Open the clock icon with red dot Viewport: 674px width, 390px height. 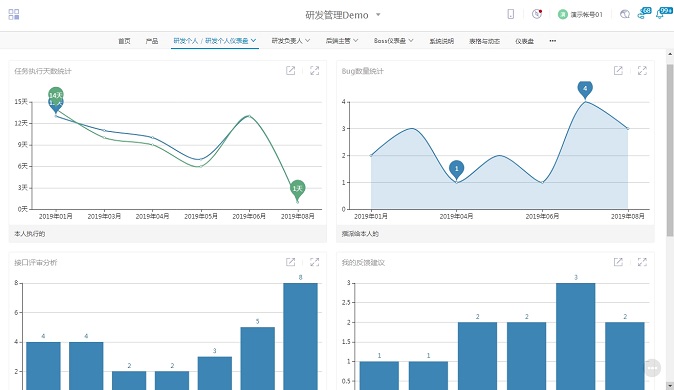(x=537, y=14)
